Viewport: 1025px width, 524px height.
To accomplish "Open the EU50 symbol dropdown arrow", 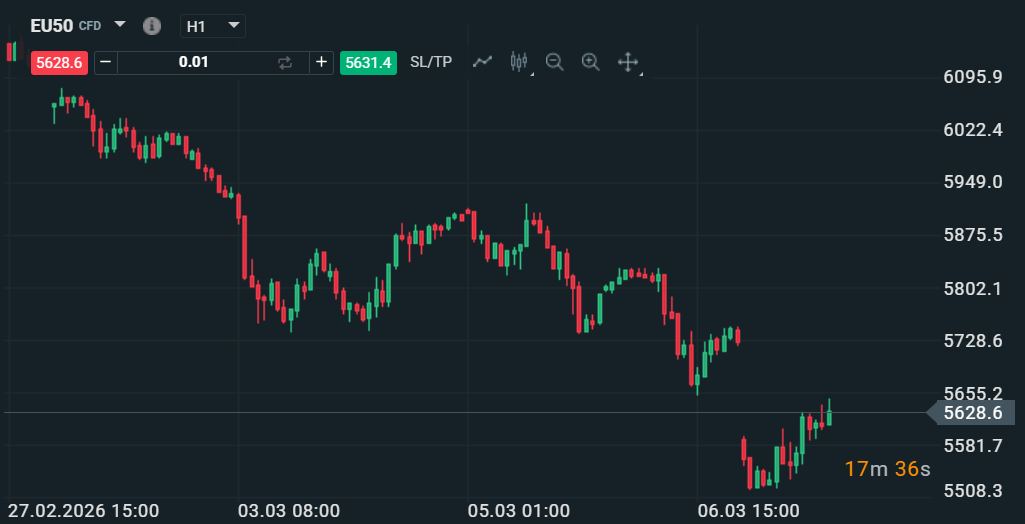I will [x=120, y=24].
